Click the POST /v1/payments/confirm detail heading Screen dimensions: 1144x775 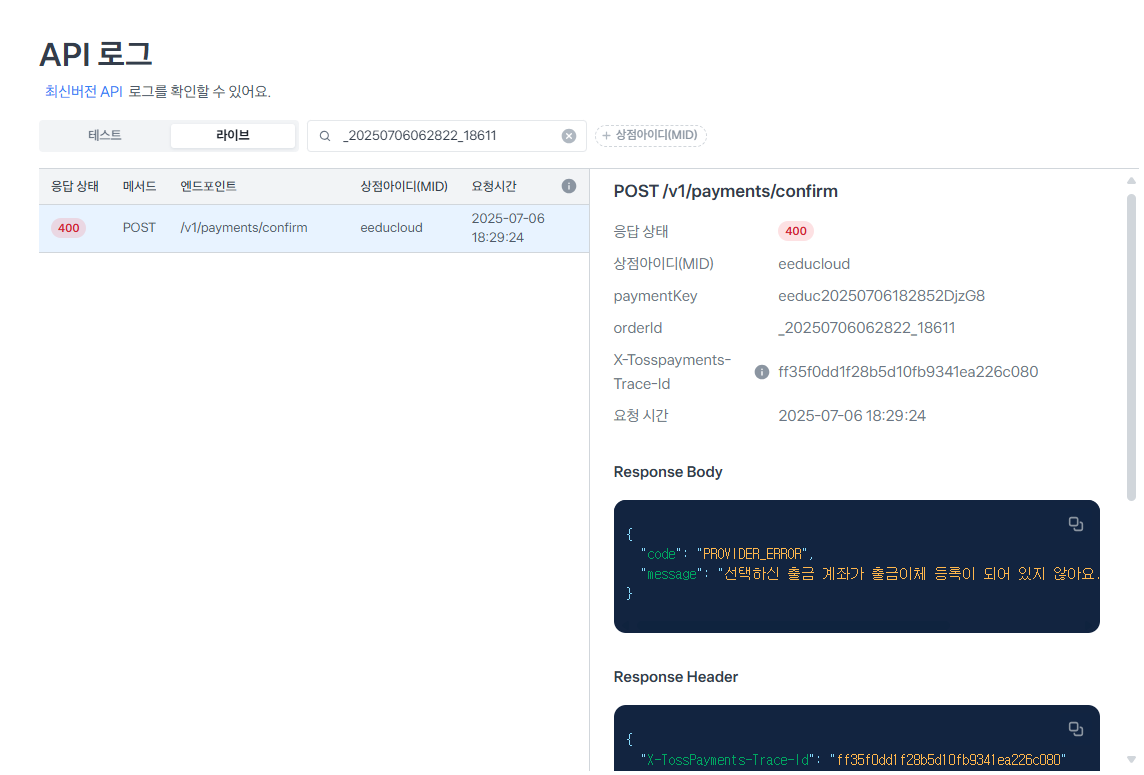coord(726,191)
